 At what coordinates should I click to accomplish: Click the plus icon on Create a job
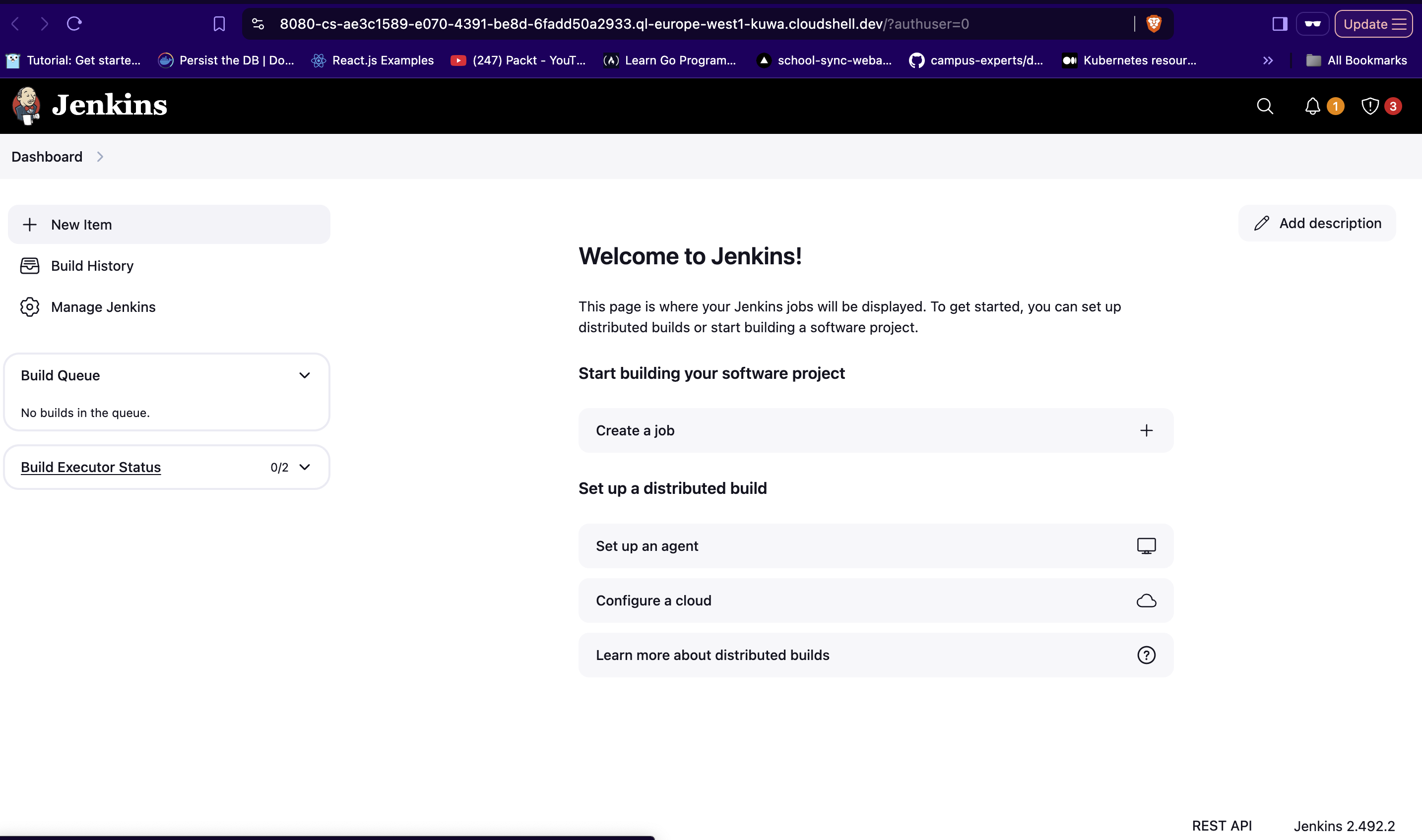[1146, 431]
